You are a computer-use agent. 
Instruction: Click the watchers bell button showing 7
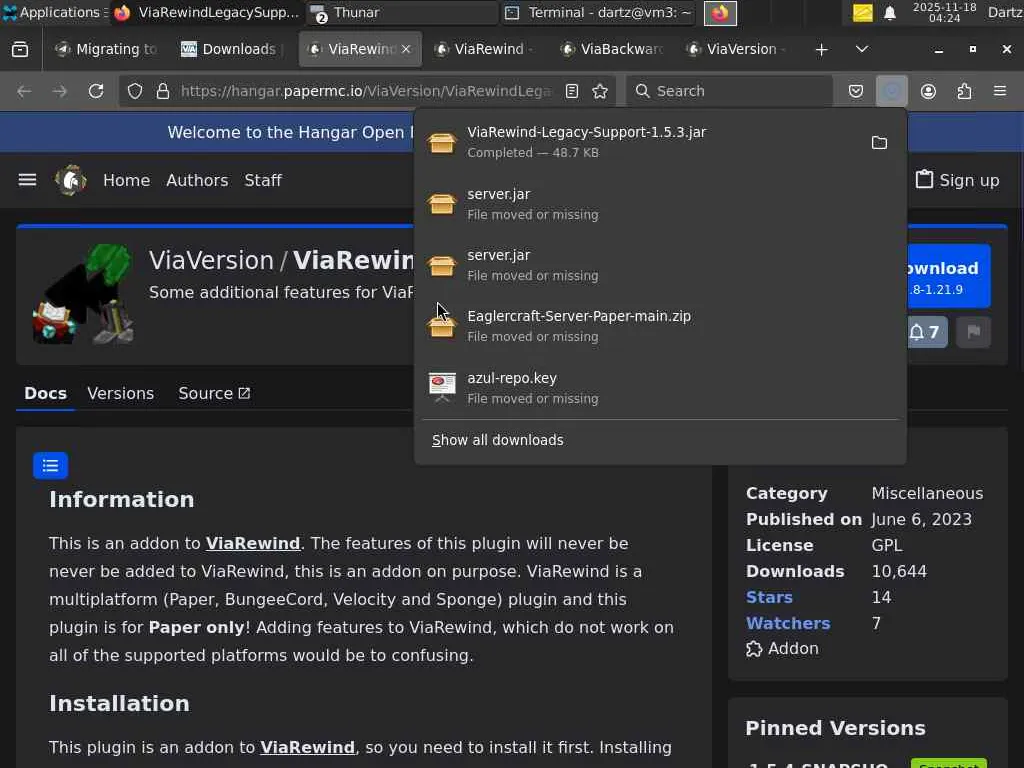[926, 332]
